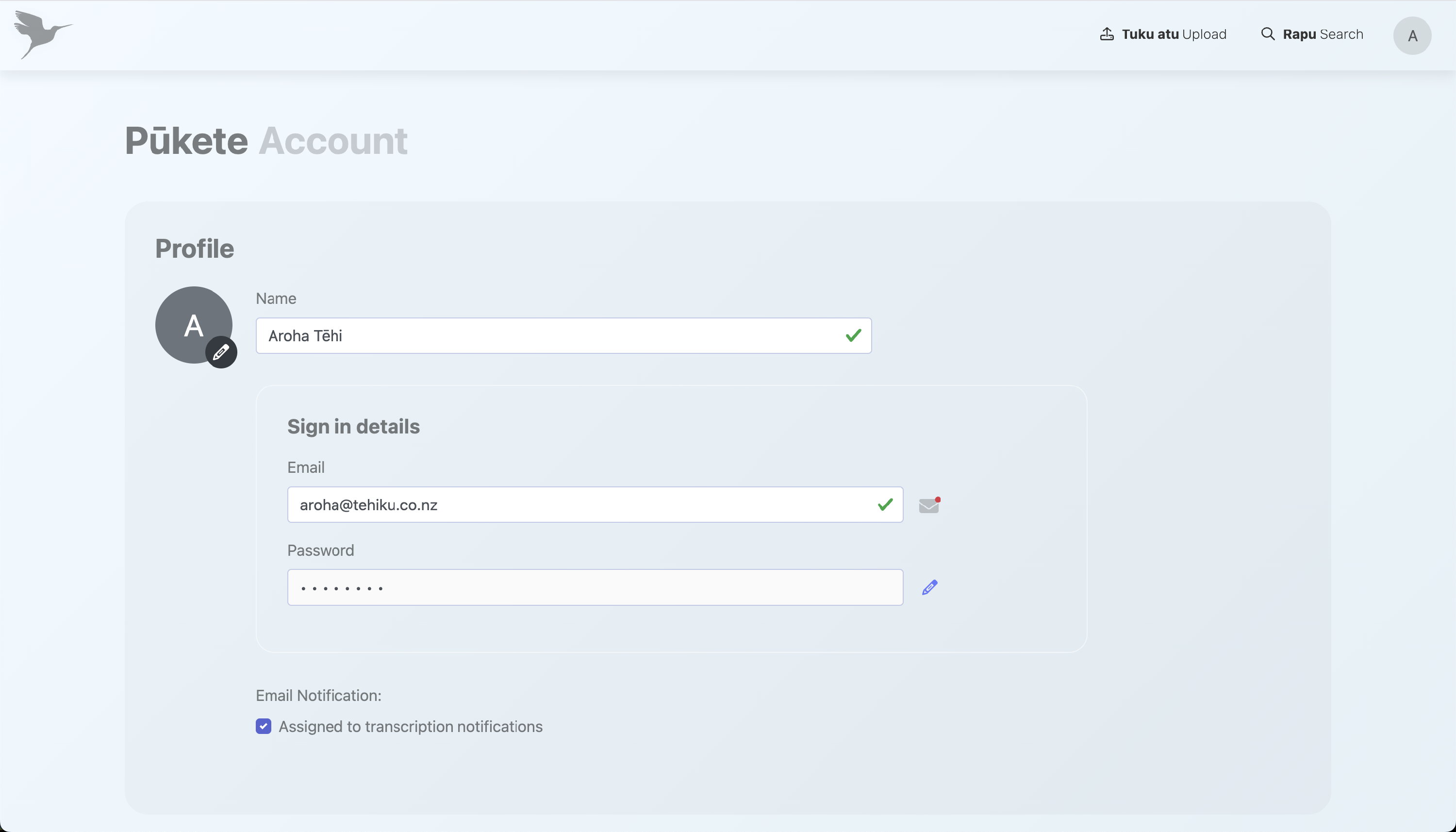Click the hummingbird logo in the header
1456x832 pixels.
click(x=43, y=34)
